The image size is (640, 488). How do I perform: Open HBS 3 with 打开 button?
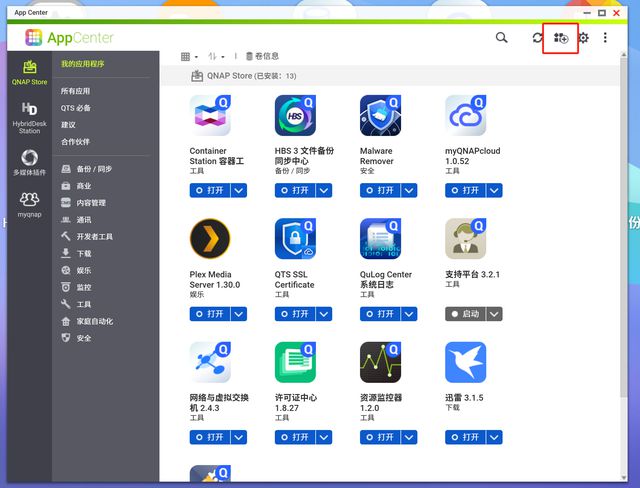[295, 191]
